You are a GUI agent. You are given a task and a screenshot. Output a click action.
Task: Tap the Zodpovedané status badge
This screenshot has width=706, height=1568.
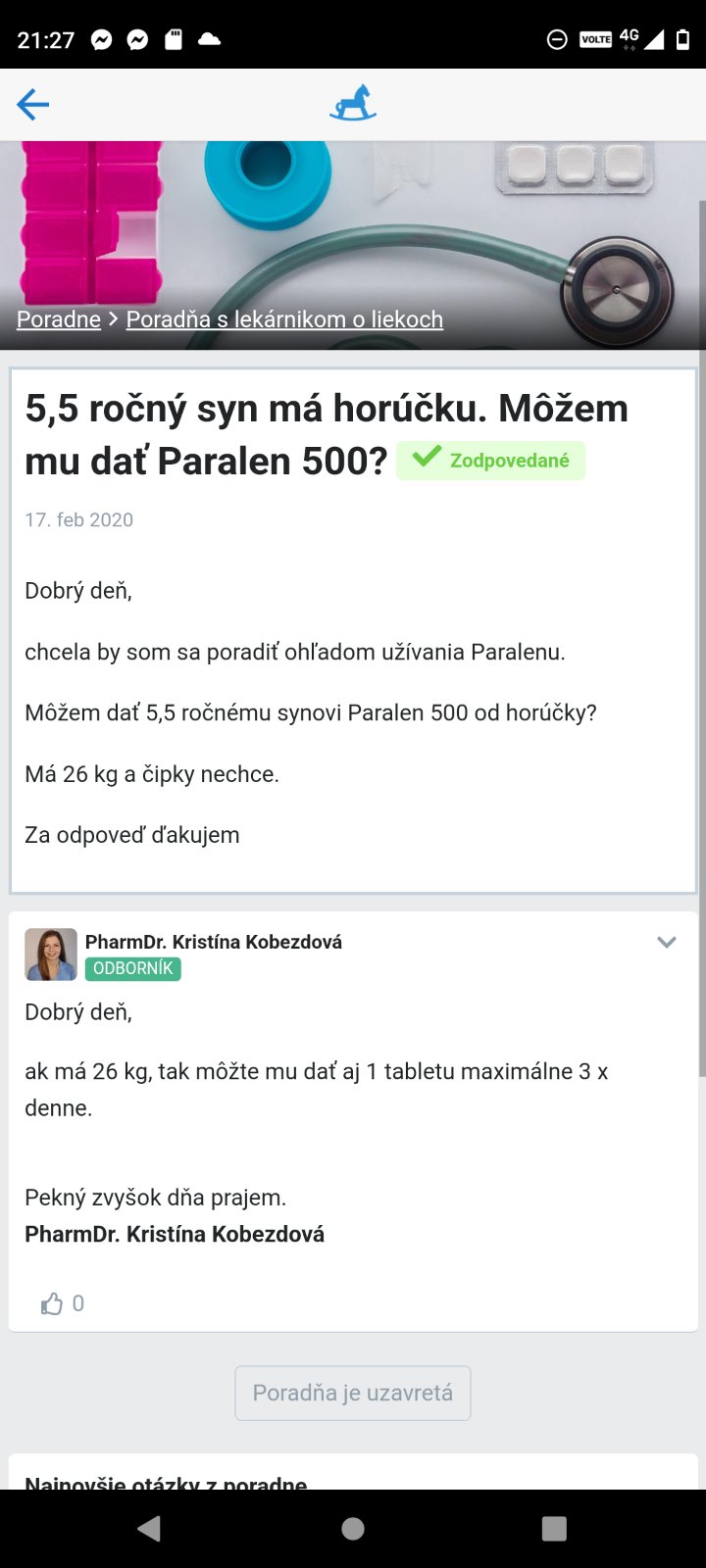coord(491,461)
